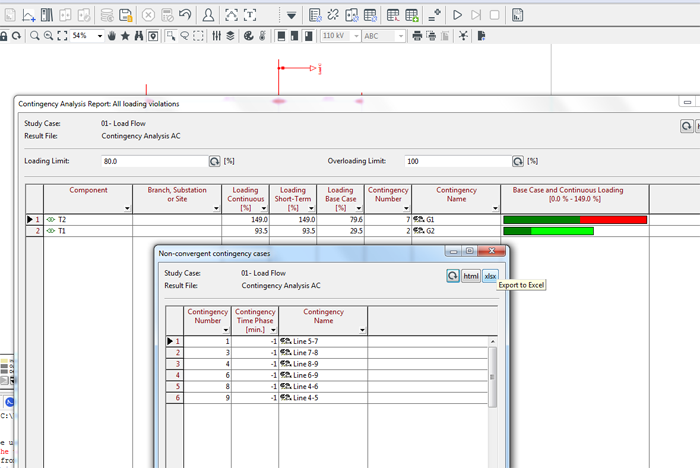Click the play execute button in toolbar
The height and width of the screenshot is (468, 700).
pyautogui.click(x=457, y=15)
